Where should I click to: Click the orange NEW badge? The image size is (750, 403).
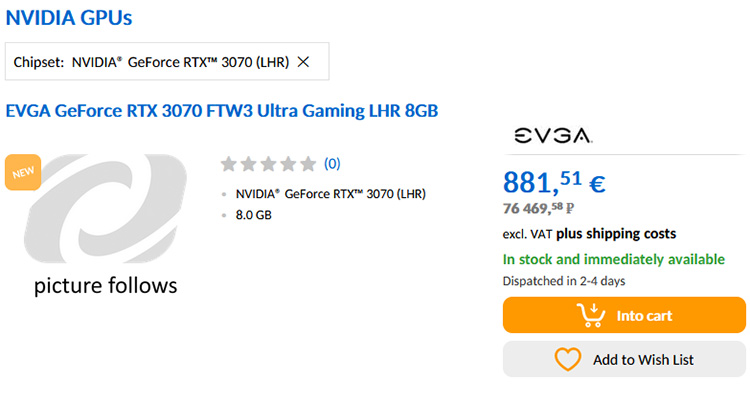coord(22,172)
